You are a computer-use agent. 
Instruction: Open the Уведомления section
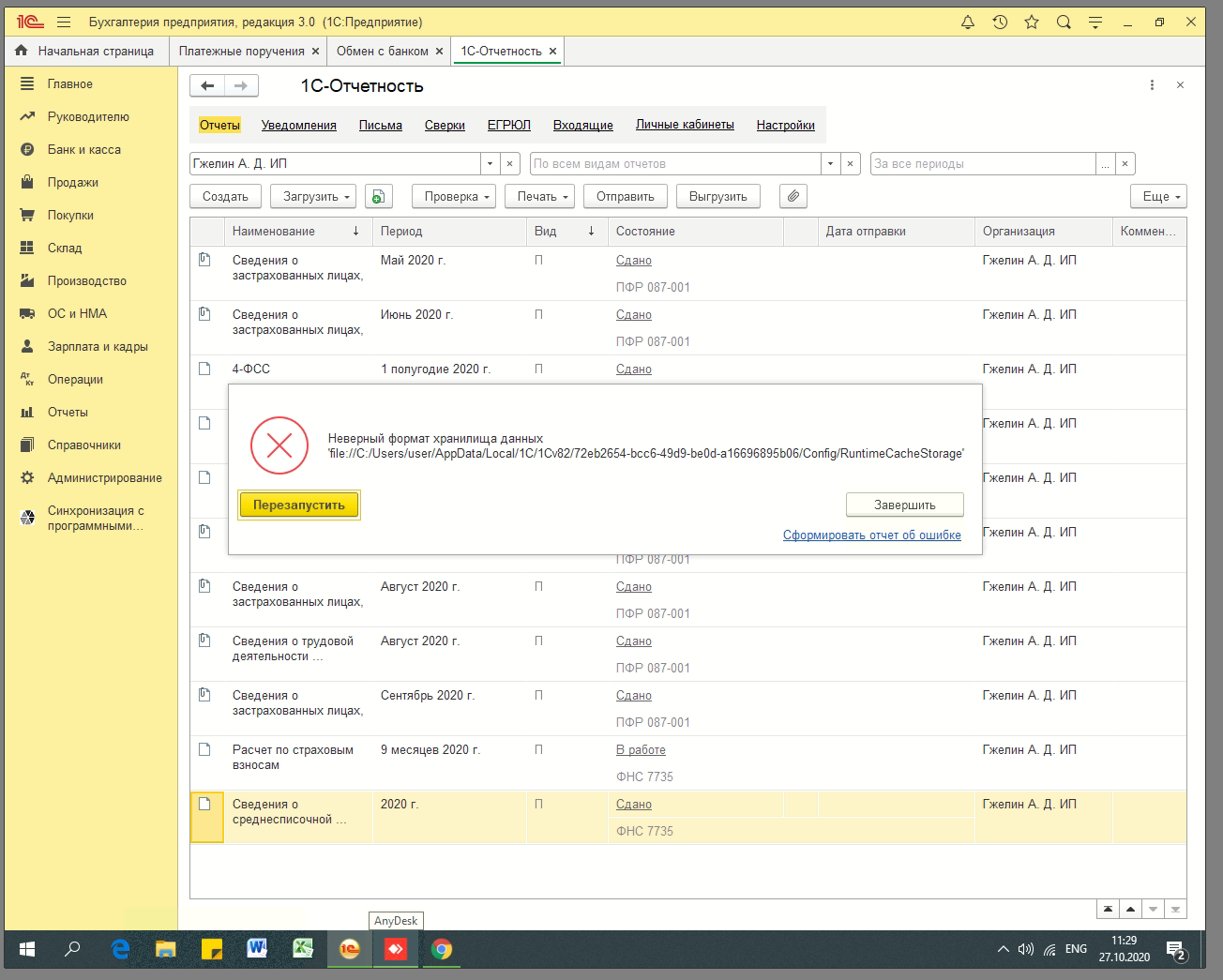pos(298,125)
